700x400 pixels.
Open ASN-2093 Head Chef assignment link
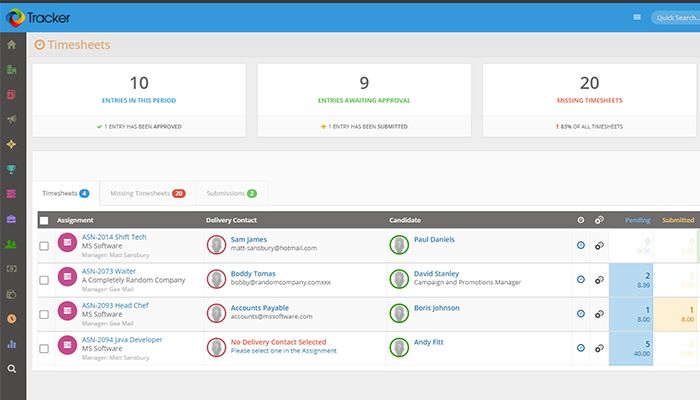tap(115, 305)
